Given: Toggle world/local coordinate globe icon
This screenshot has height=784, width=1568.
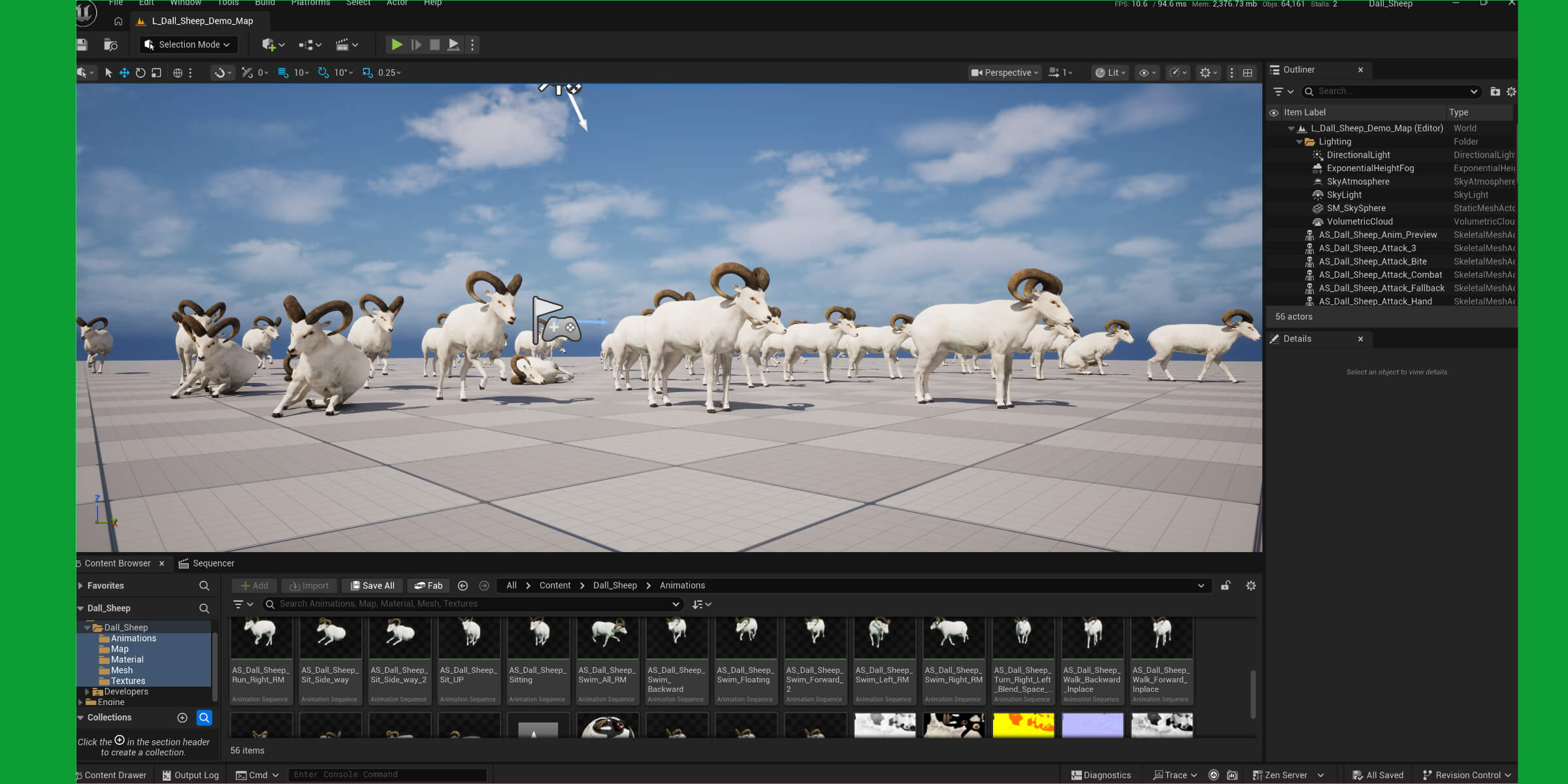Looking at the screenshot, I should (178, 73).
